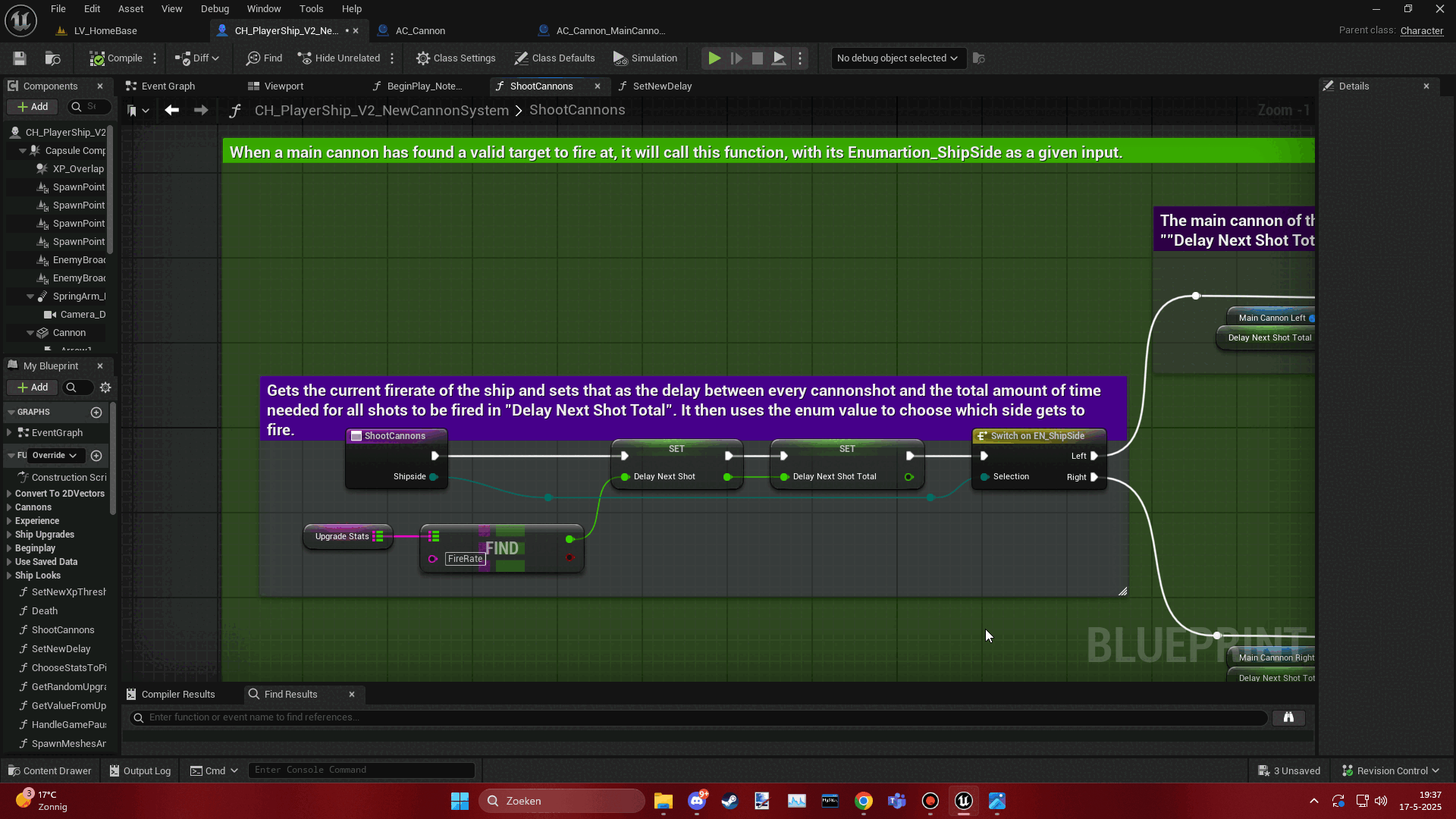
Task: Toggle the Hide Unrelated nodes option
Action: 339,58
